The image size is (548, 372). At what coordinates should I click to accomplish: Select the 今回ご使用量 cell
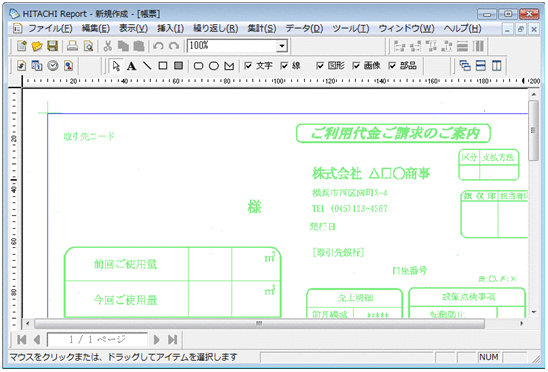[126, 300]
